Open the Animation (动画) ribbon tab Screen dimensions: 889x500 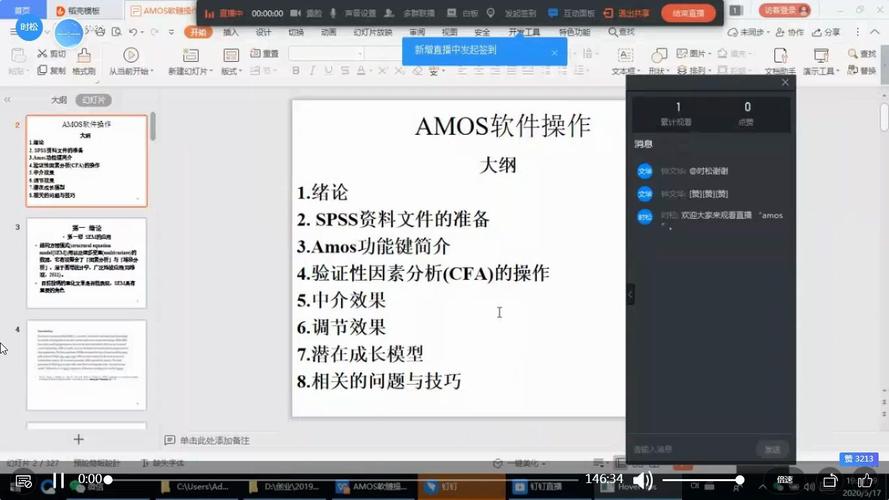point(328,32)
